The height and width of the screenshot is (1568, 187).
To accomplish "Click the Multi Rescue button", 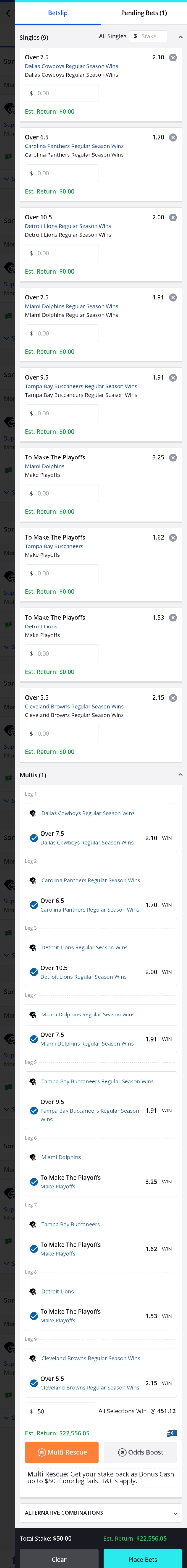I will pos(62,1452).
